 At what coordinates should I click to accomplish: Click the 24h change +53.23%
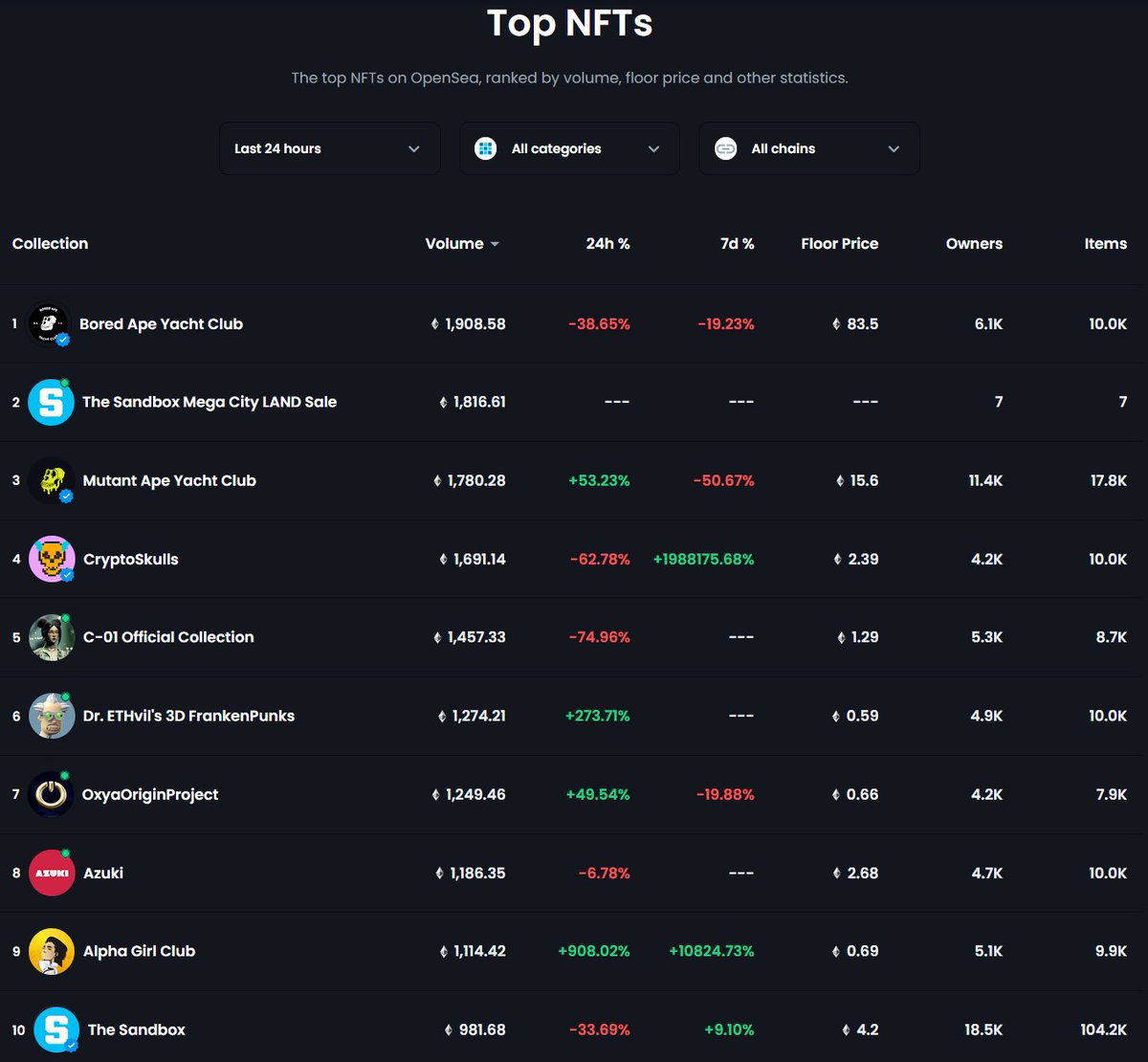click(x=599, y=481)
